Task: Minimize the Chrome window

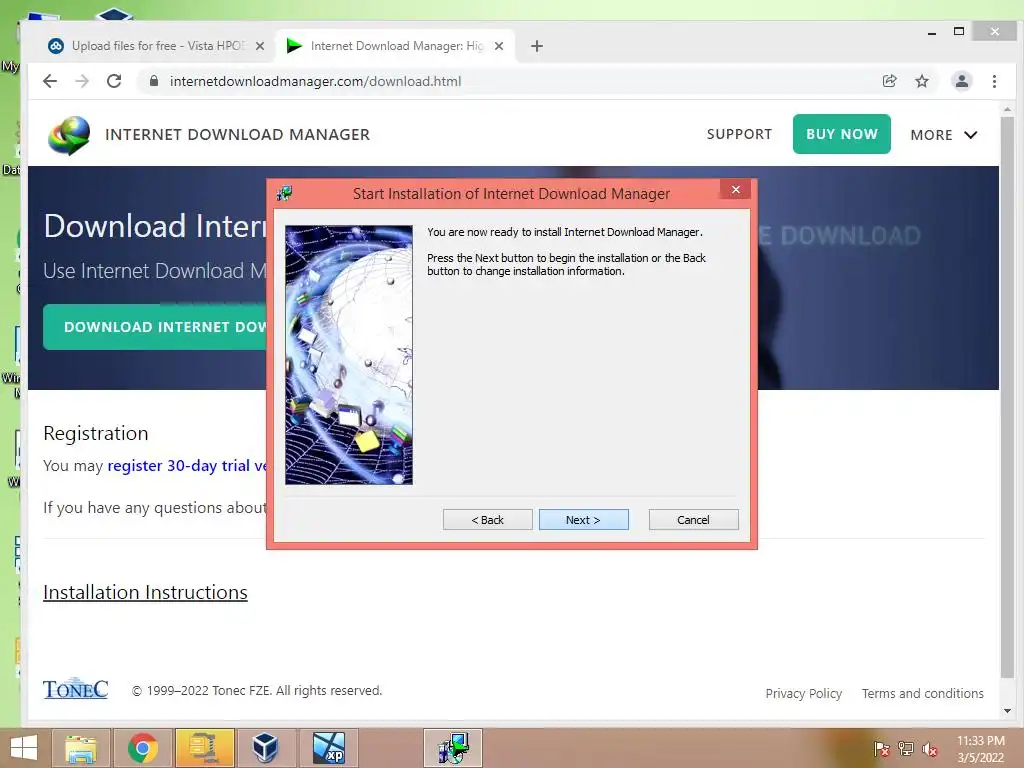Action: 932,31
